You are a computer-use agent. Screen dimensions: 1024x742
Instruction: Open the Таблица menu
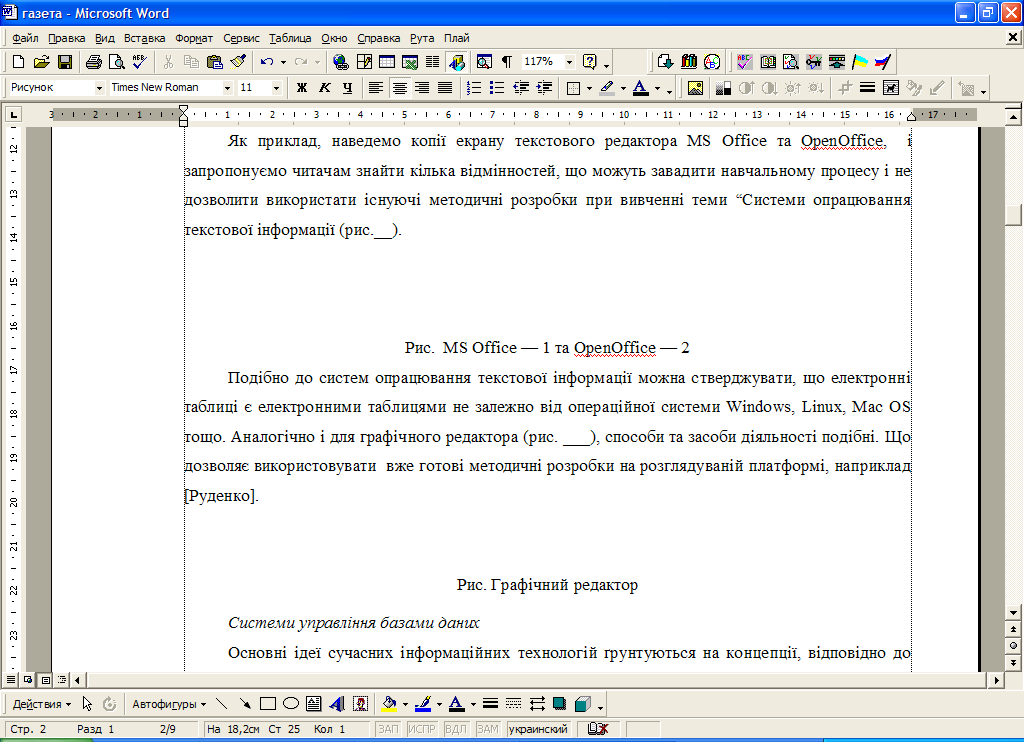coord(290,38)
